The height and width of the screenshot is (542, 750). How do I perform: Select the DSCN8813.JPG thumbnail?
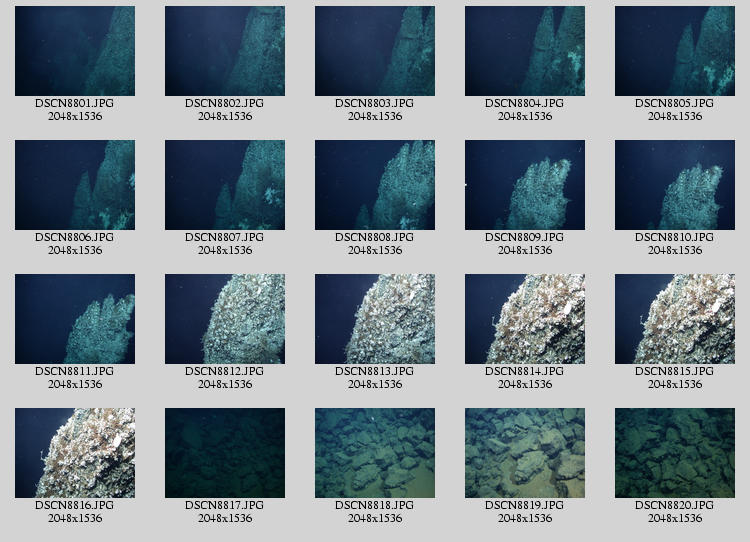click(374, 319)
